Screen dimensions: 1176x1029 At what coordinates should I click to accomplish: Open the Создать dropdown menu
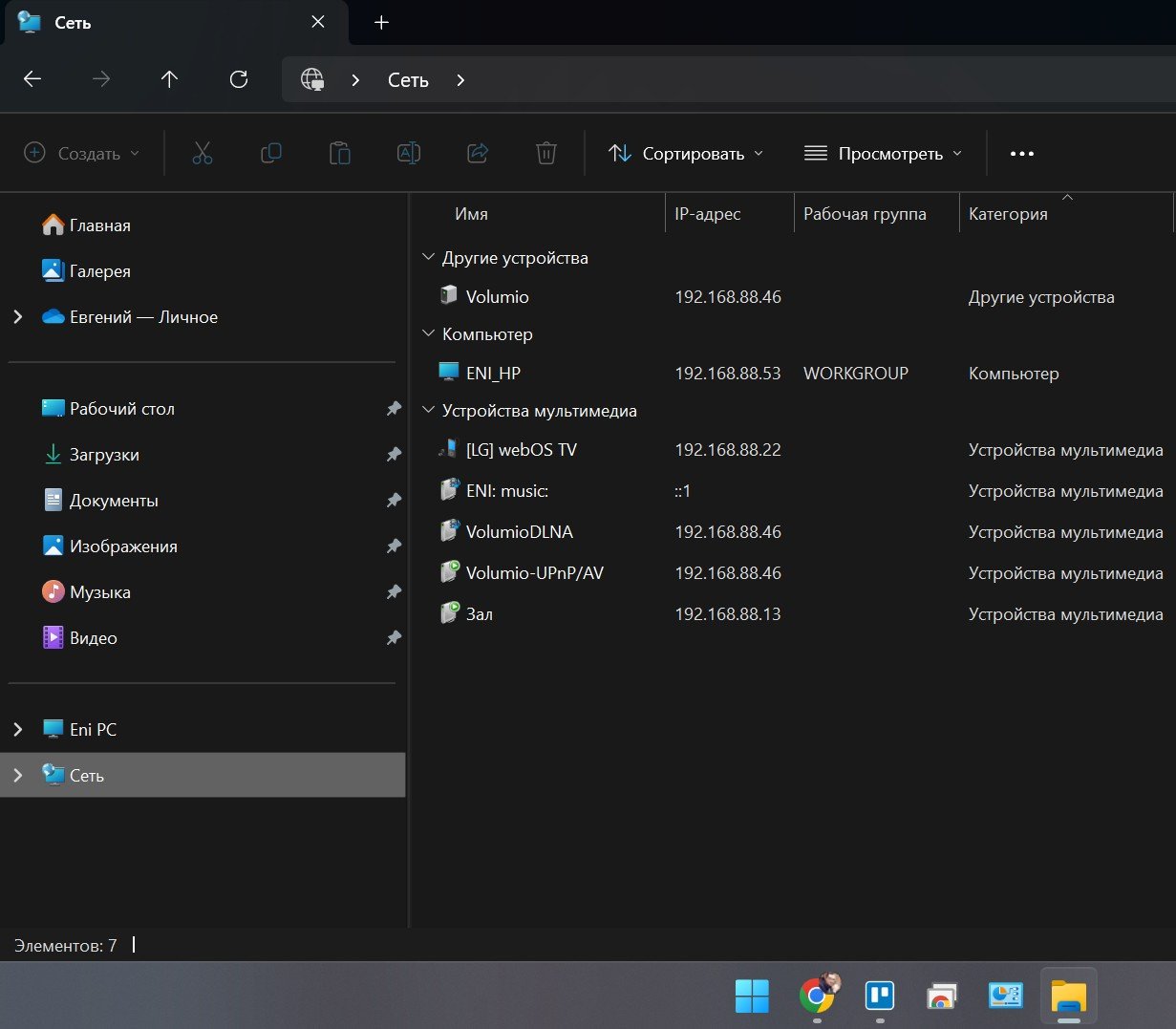[x=82, y=154]
